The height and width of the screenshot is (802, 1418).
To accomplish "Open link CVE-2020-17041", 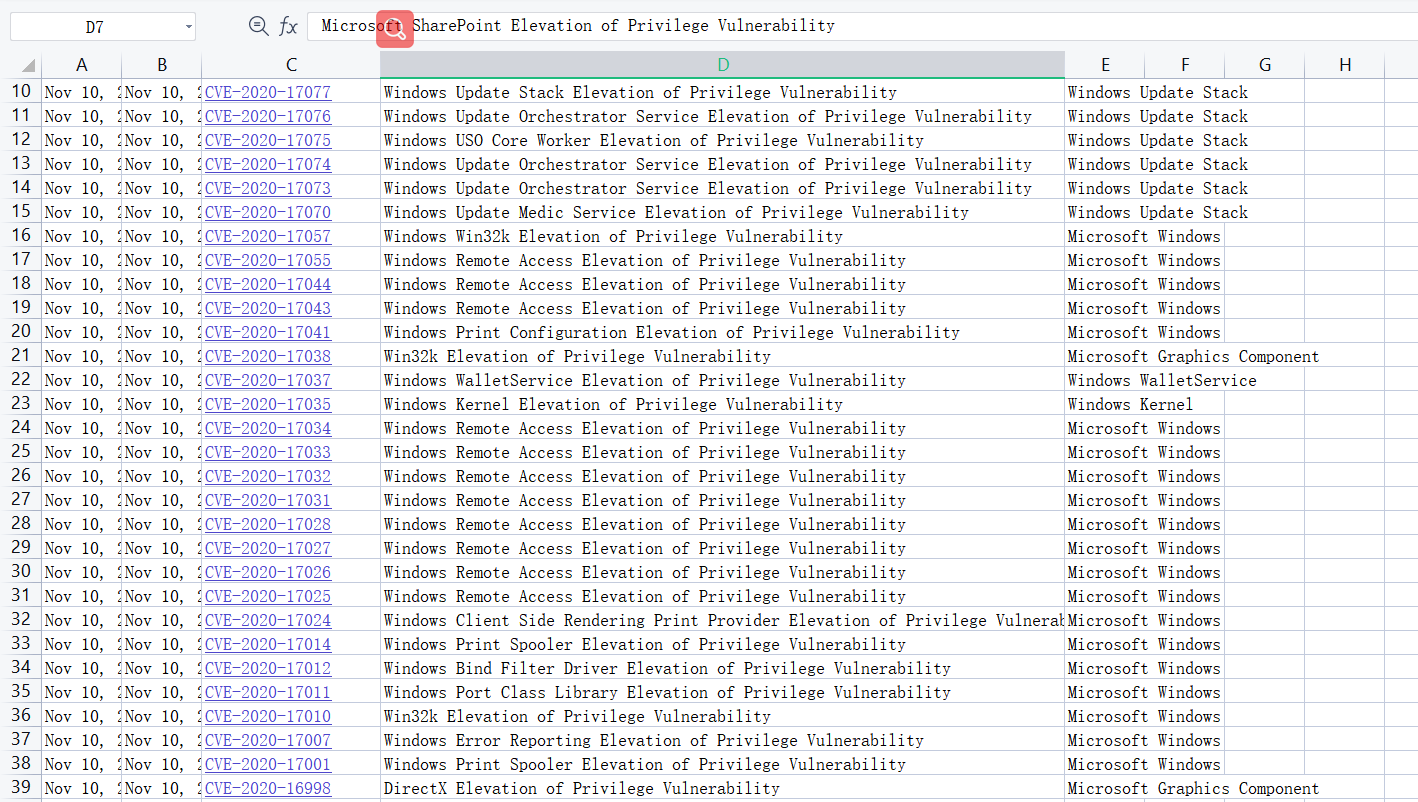I will tap(268, 332).
